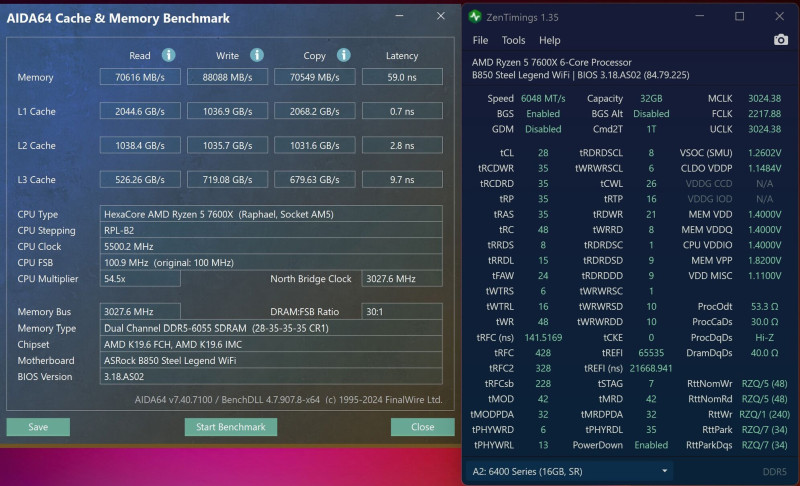Click the AMD Ryzen 5 7600X processor text

coord(552,62)
